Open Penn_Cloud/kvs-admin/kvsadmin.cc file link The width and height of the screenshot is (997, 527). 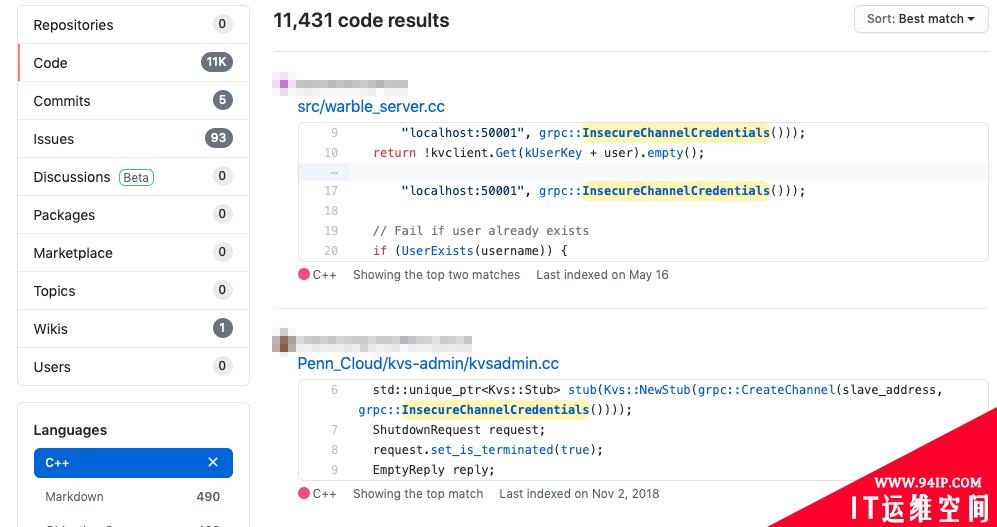(428, 364)
